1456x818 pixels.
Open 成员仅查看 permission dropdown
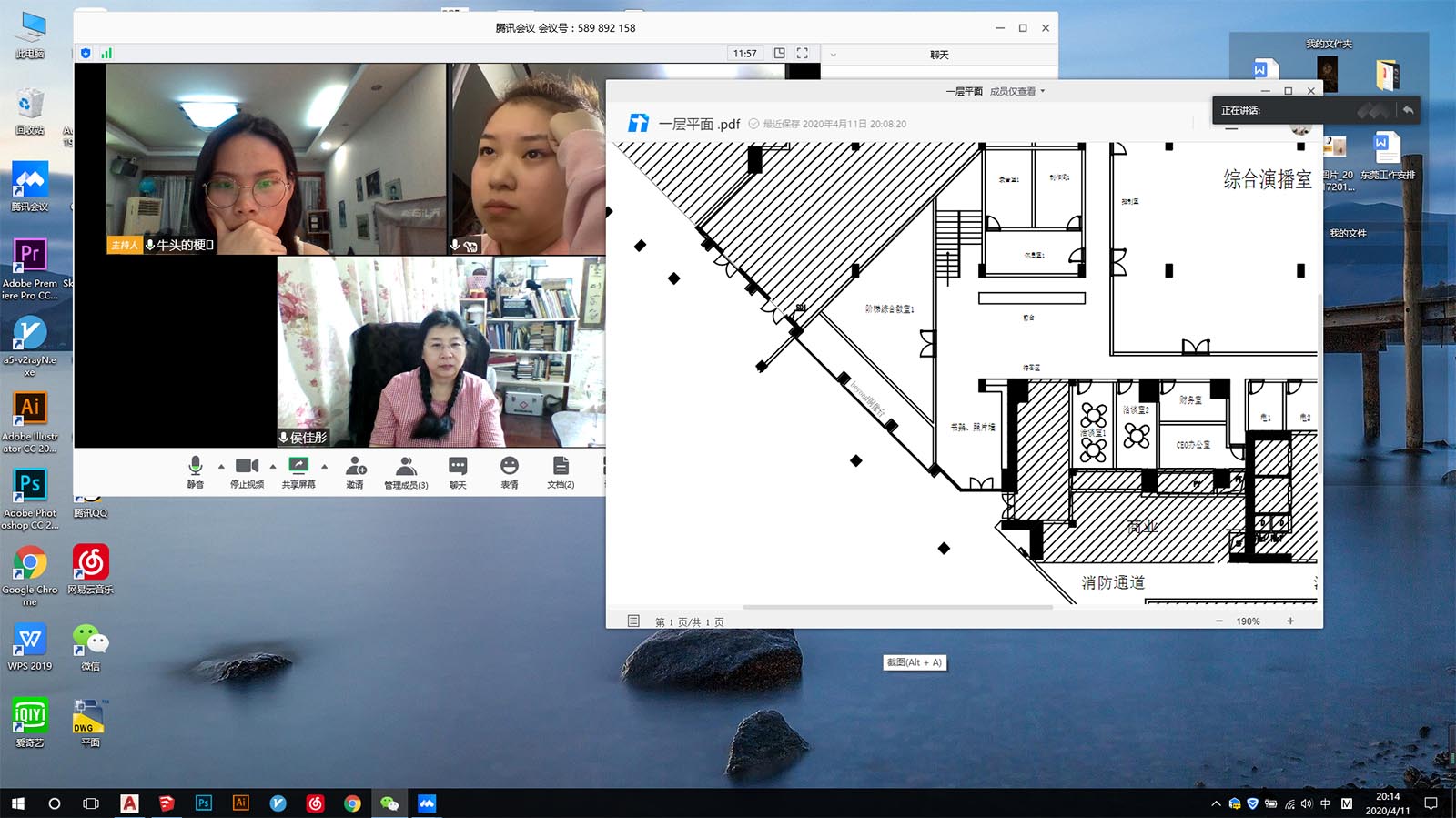click(1017, 91)
